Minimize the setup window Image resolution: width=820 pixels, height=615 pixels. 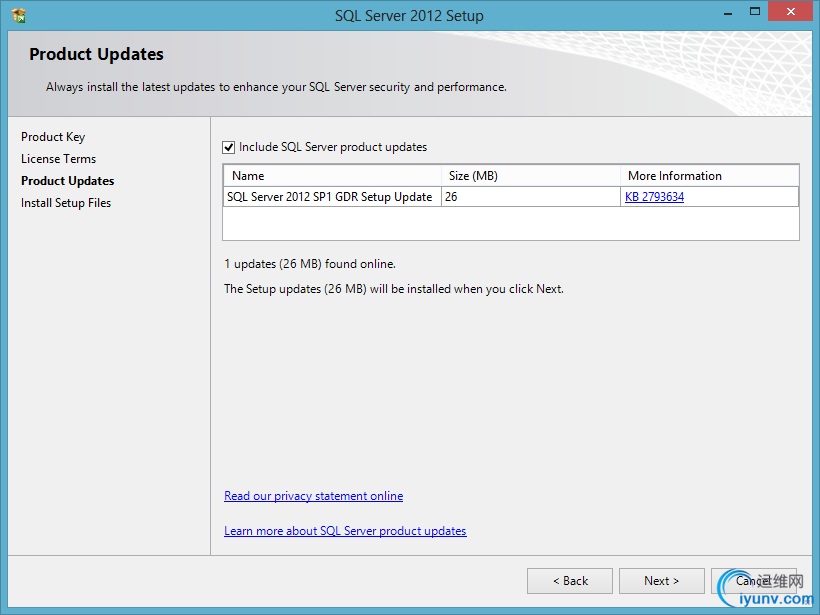727,13
